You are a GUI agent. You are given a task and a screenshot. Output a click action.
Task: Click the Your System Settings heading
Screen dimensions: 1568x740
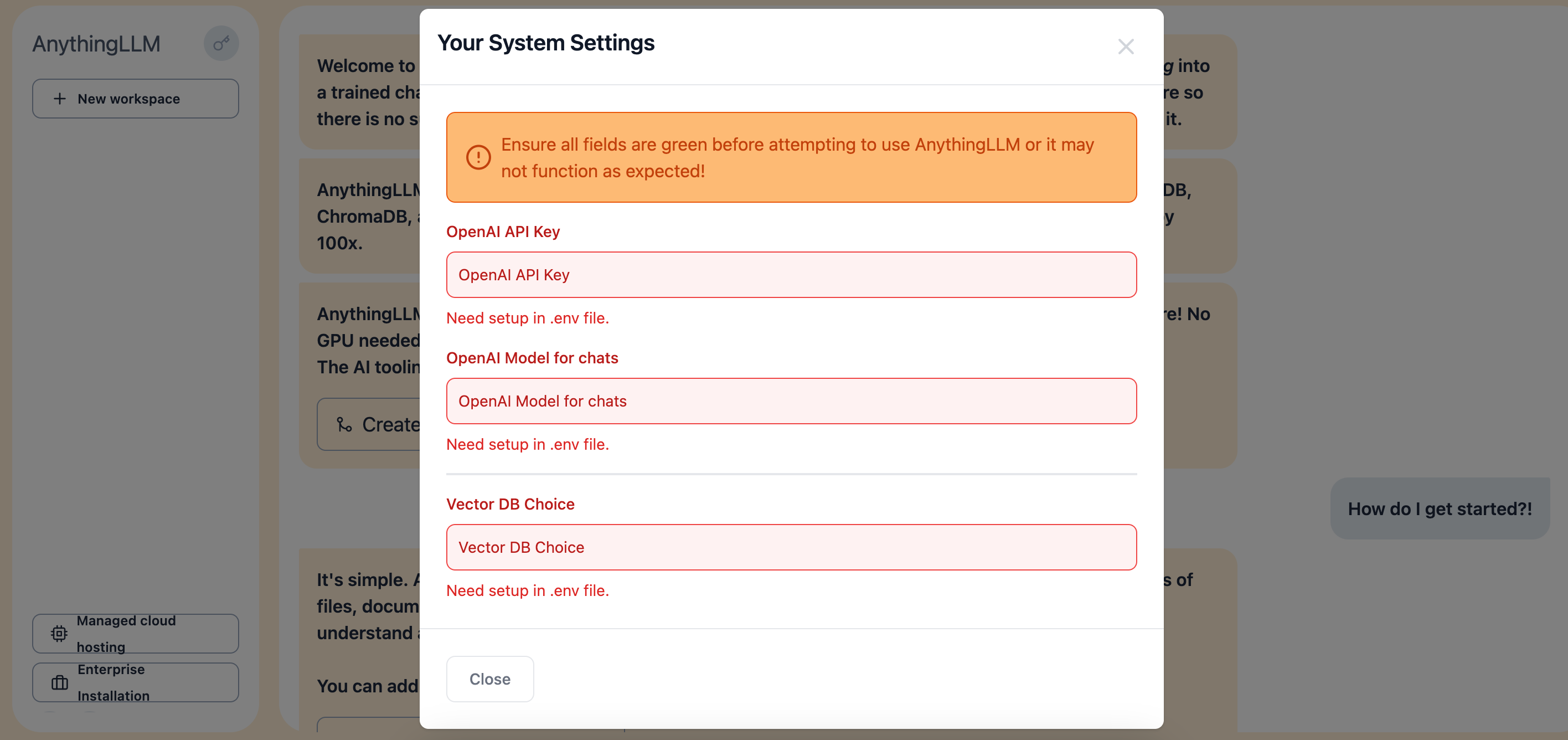546,43
